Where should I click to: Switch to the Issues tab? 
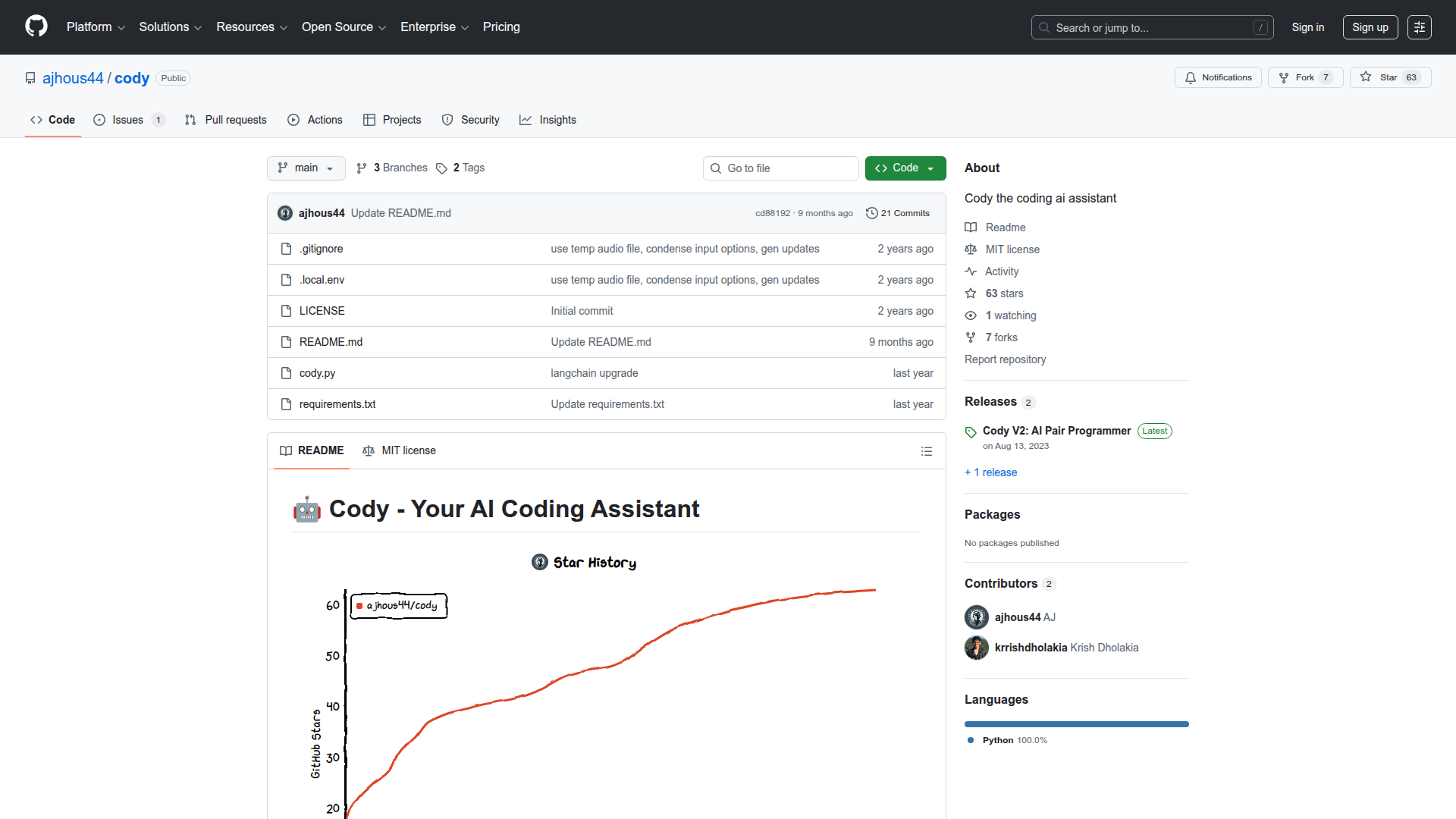click(x=127, y=120)
